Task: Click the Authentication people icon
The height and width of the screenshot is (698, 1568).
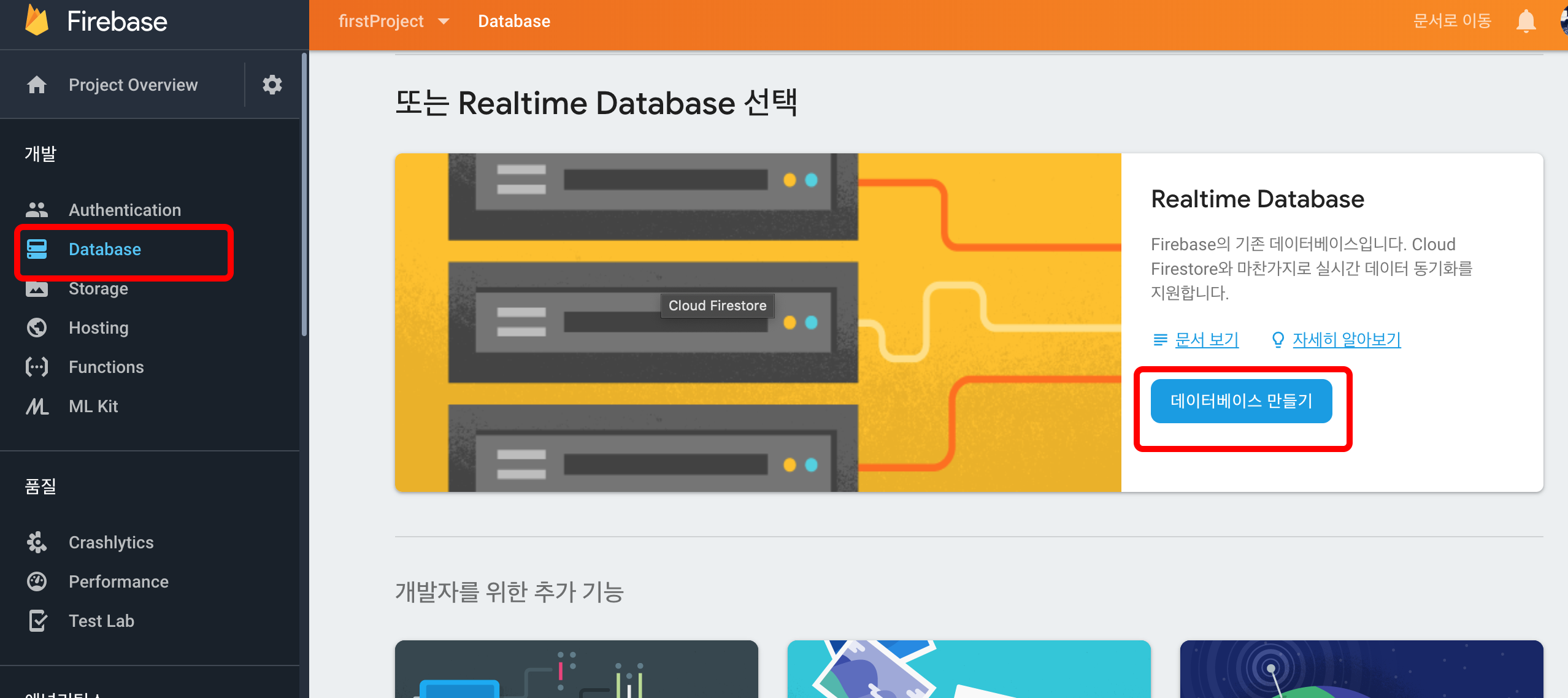Action: [37, 210]
